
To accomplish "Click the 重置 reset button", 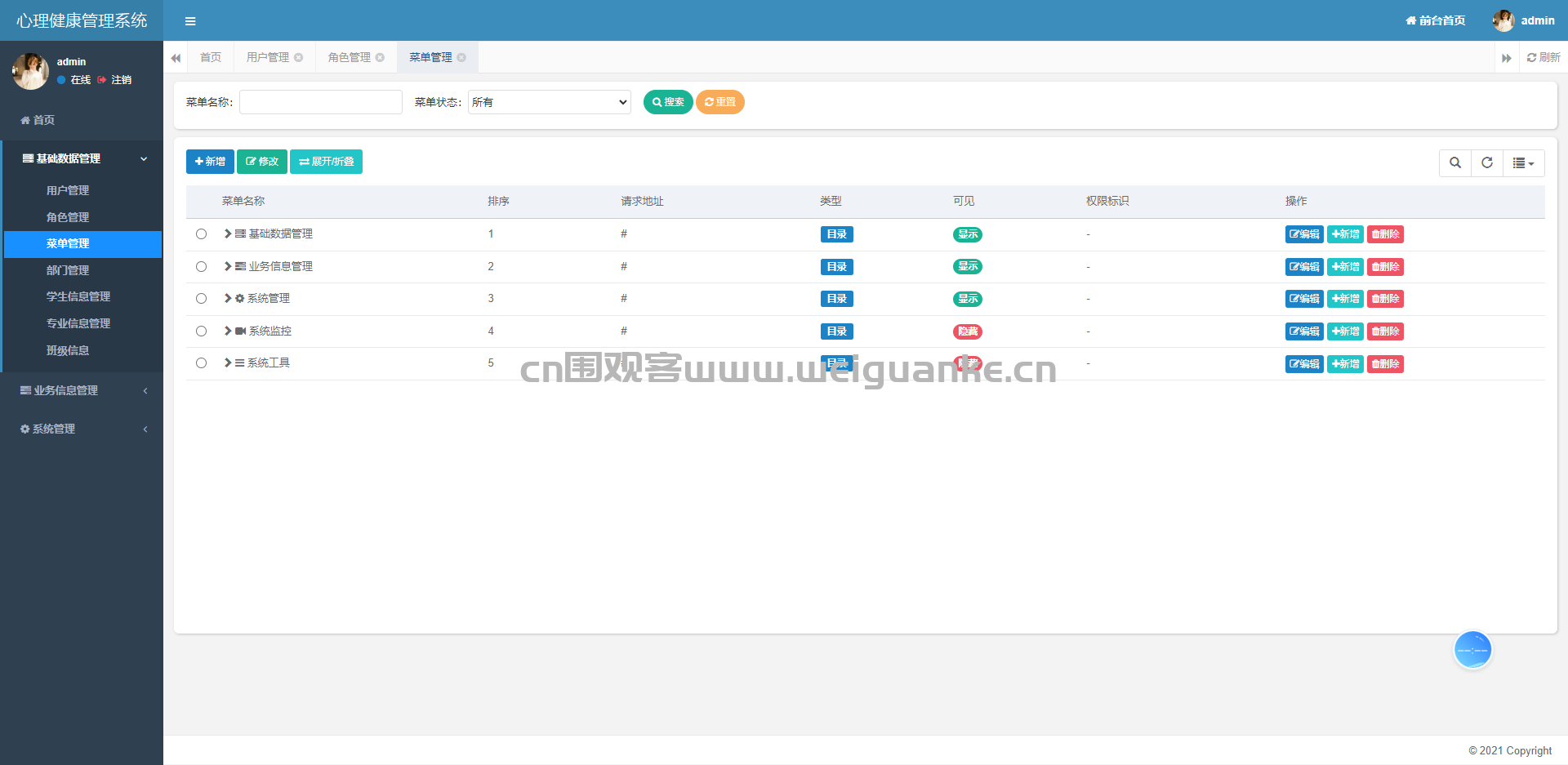I will 719,102.
